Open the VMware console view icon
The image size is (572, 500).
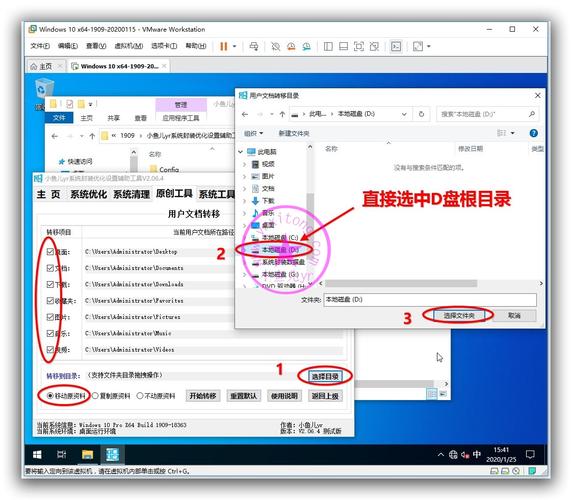pos(396,46)
